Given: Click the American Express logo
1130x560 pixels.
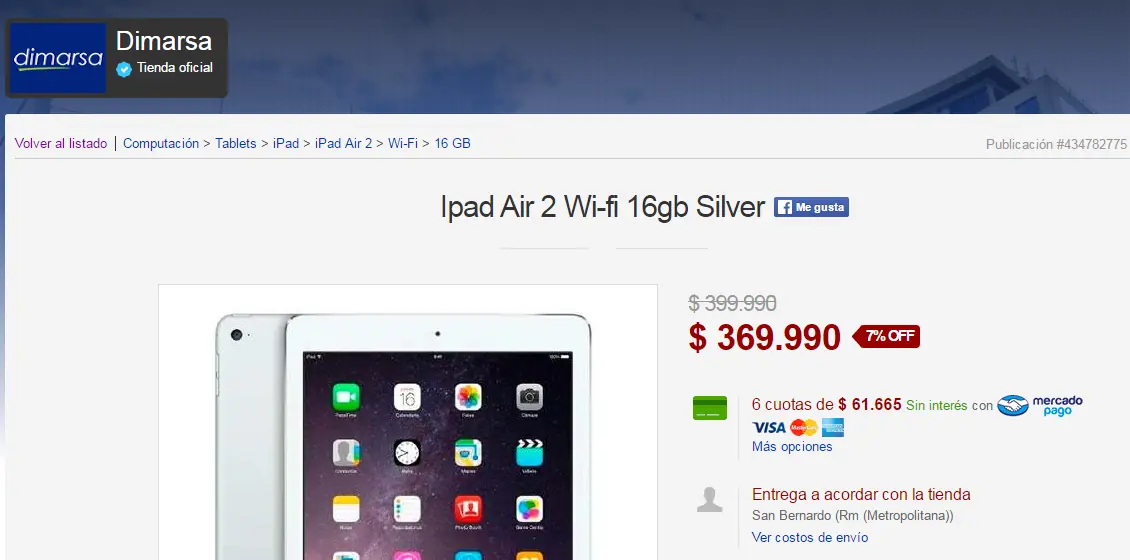Looking at the screenshot, I should (832, 427).
